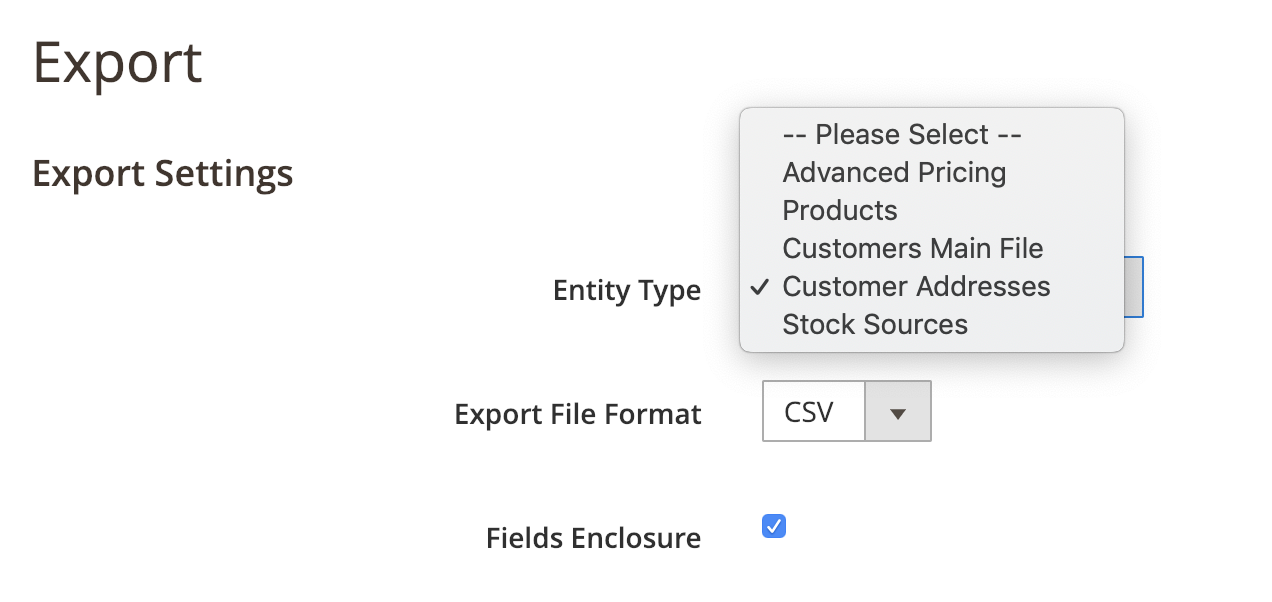Screen dimensions: 1272x602
Task: Toggle the blue tick under Export File Format
Action: point(774,526)
